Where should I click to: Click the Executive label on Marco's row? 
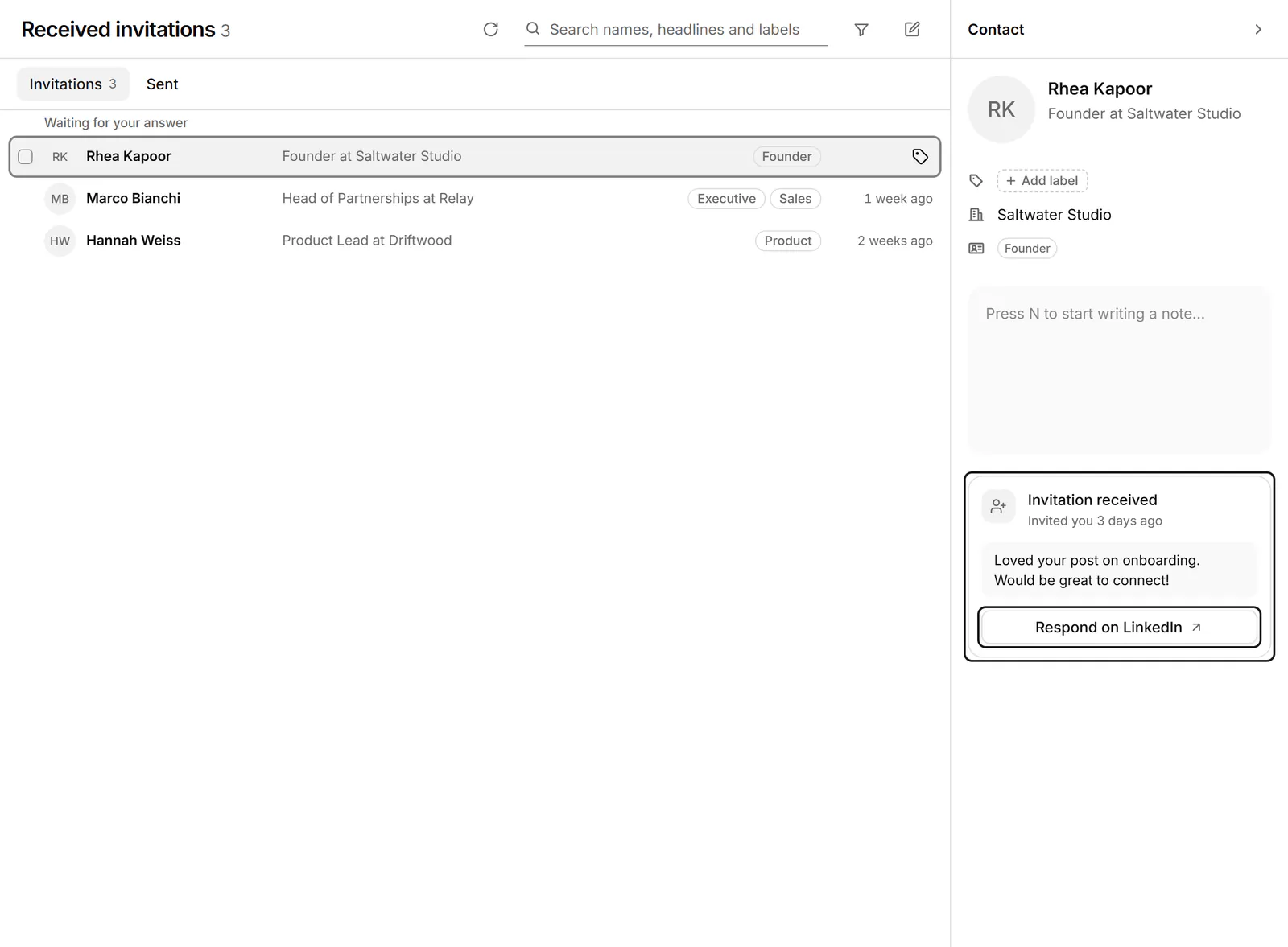click(726, 199)
